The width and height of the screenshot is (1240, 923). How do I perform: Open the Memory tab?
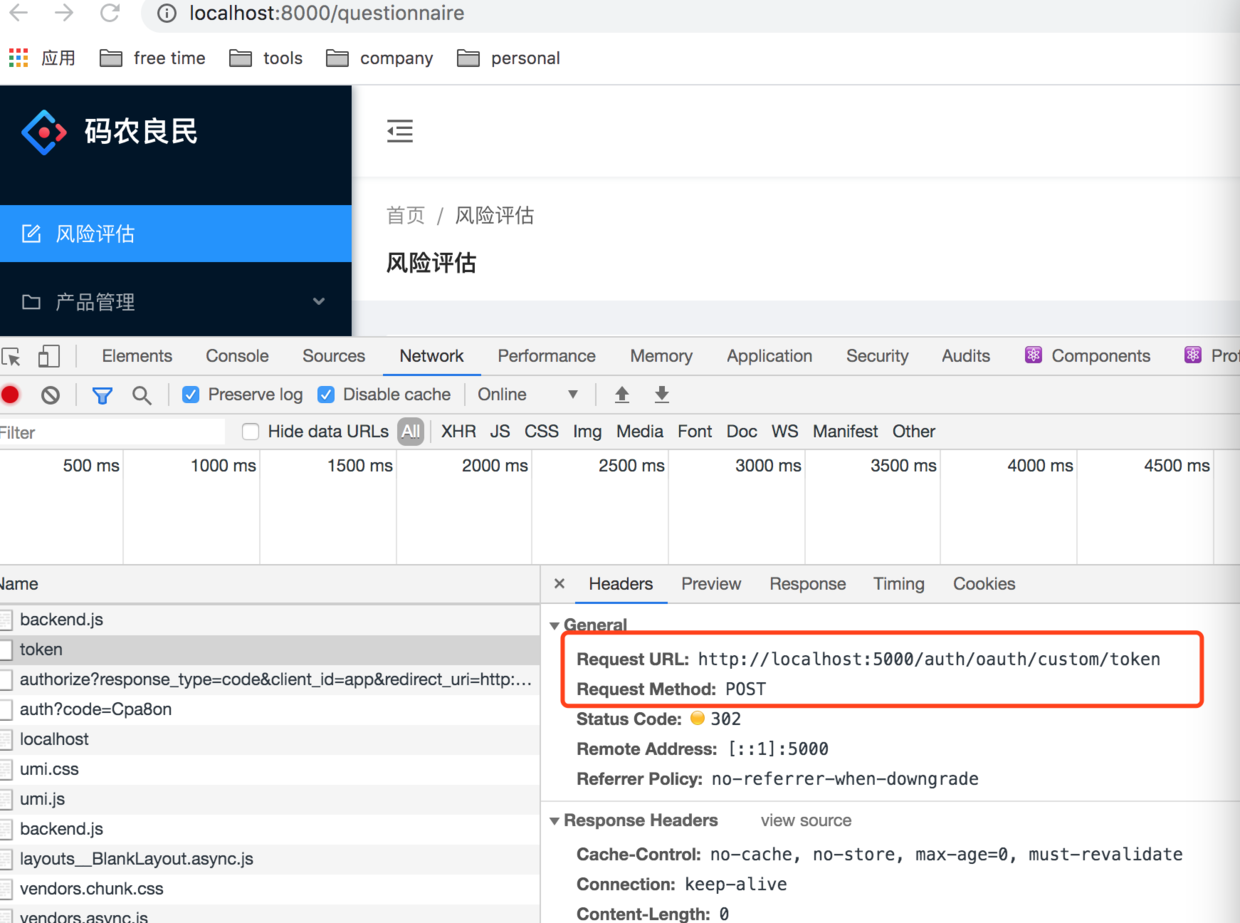(x=661, y=356)
